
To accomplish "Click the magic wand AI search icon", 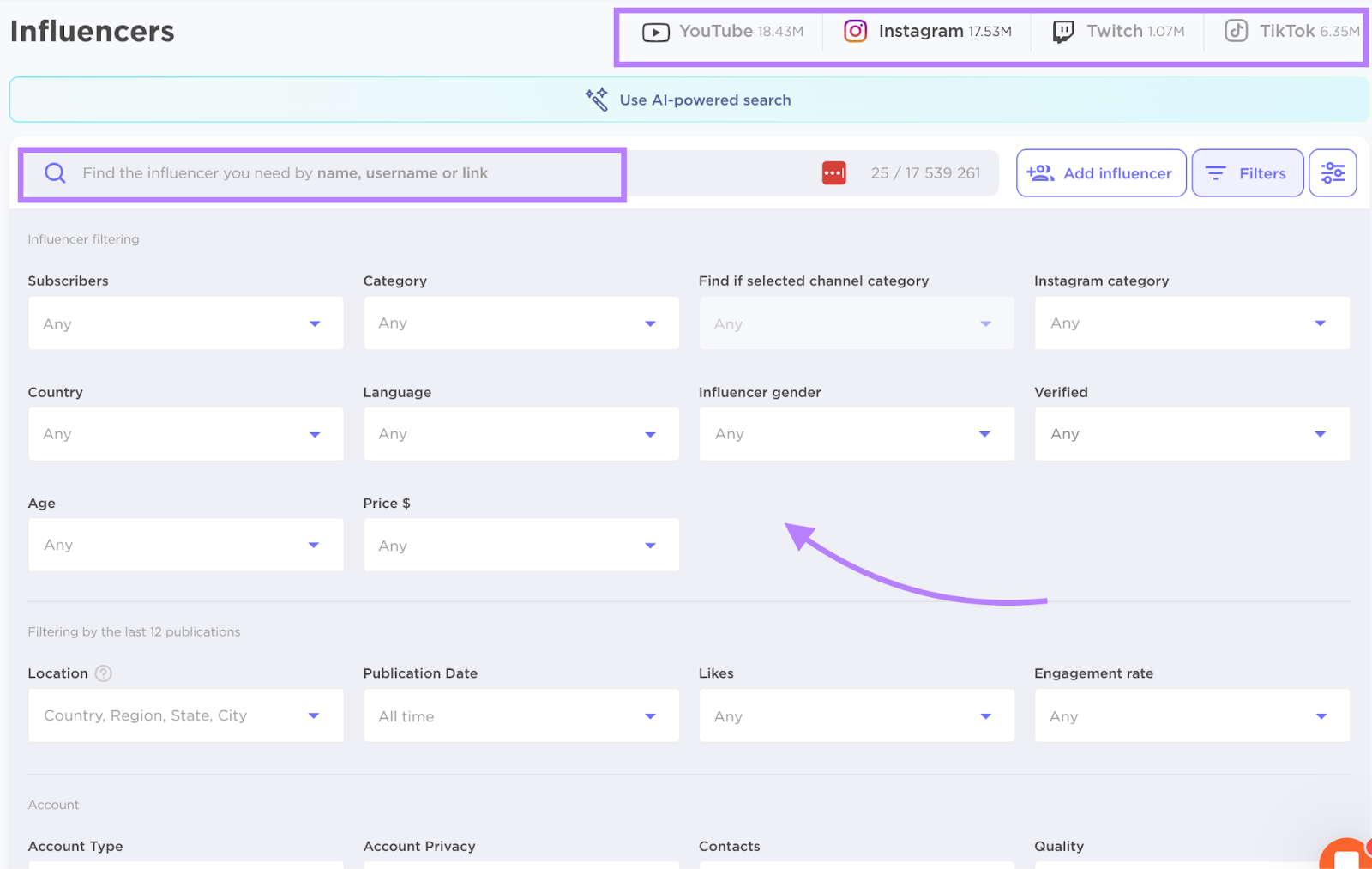I will pyautogui.click(x=597, y=99).
